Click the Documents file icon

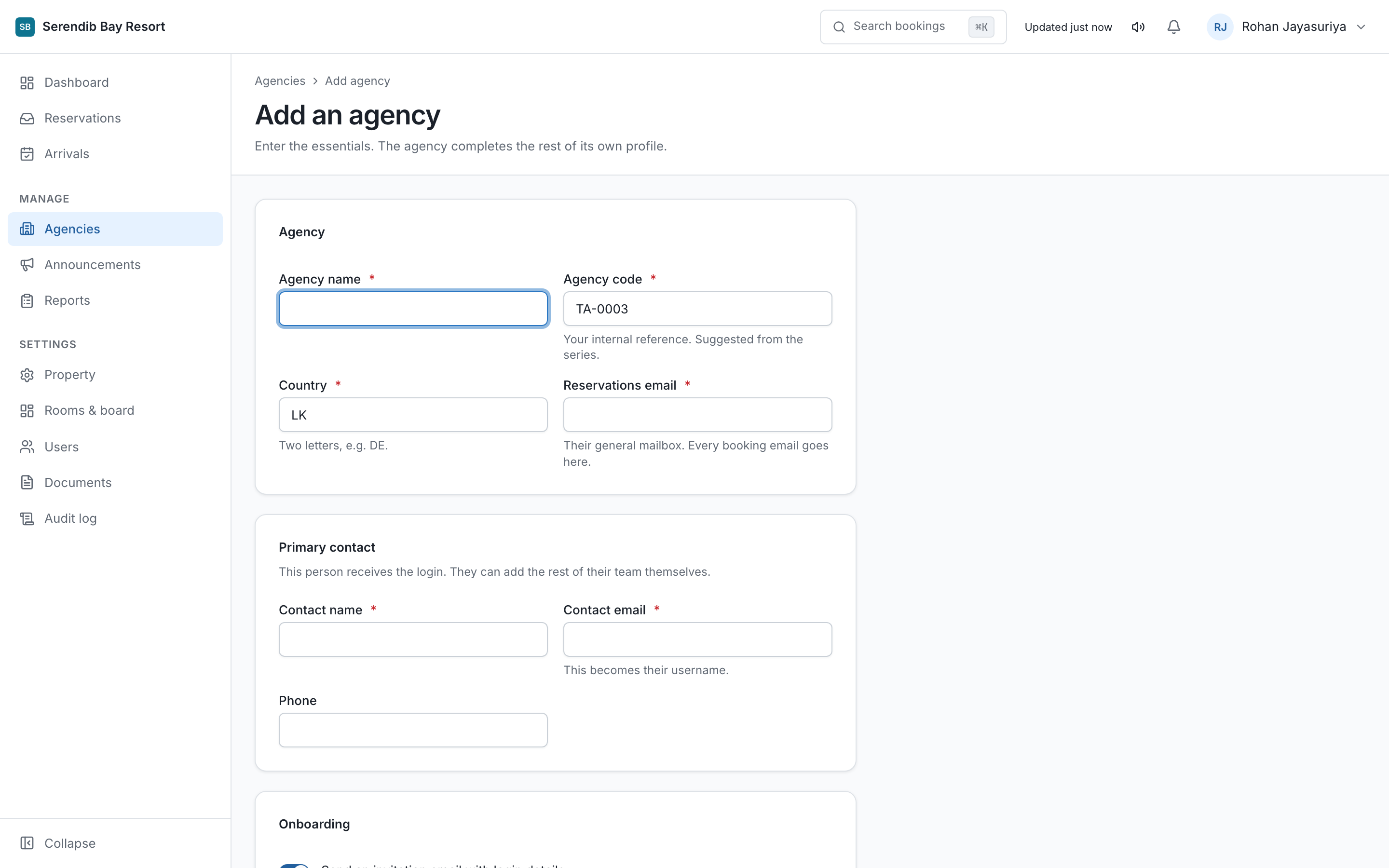tap(27, 482)
